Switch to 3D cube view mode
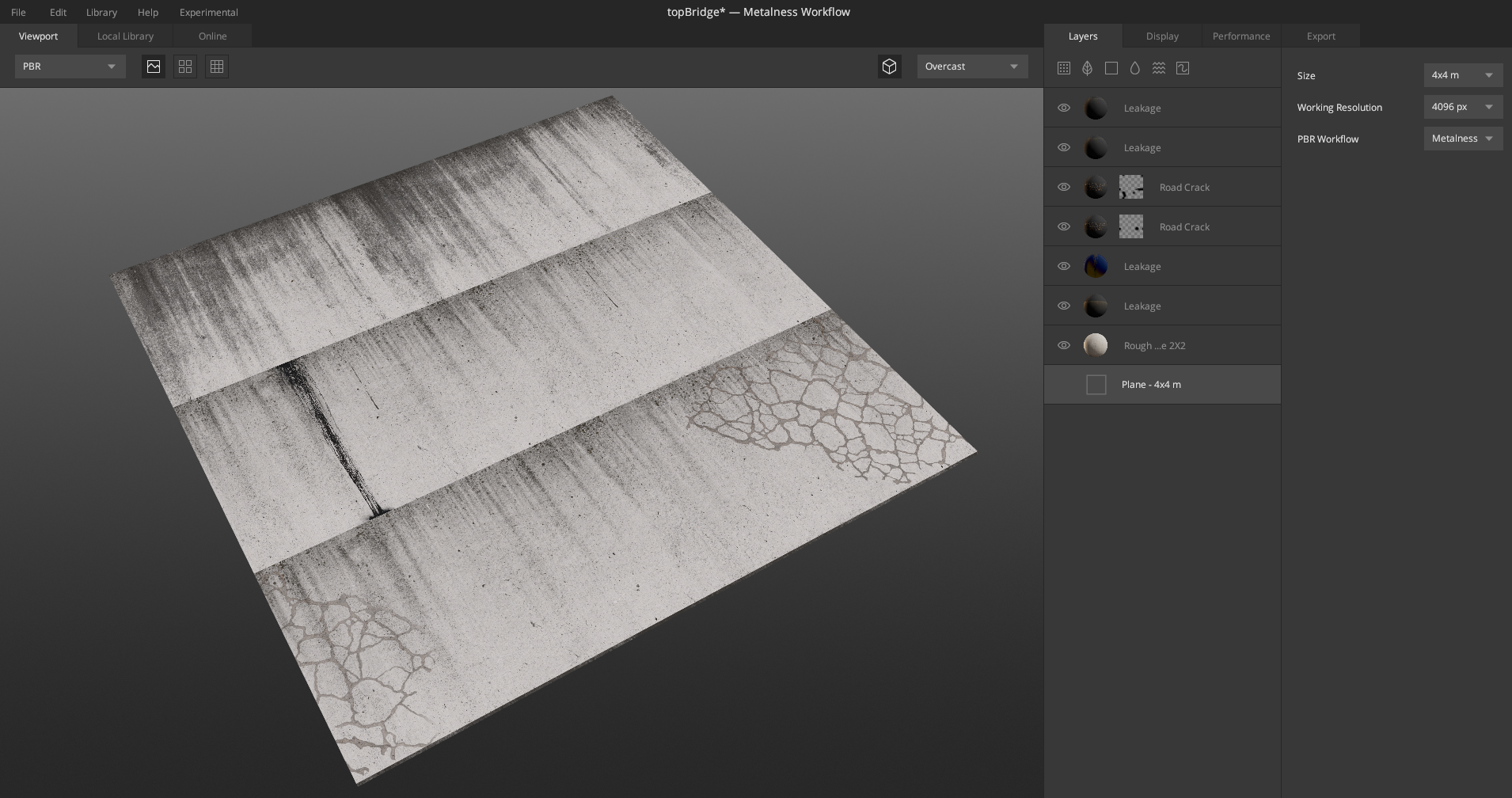Screen dimensions: 1512x798 (x=890, y=66)
